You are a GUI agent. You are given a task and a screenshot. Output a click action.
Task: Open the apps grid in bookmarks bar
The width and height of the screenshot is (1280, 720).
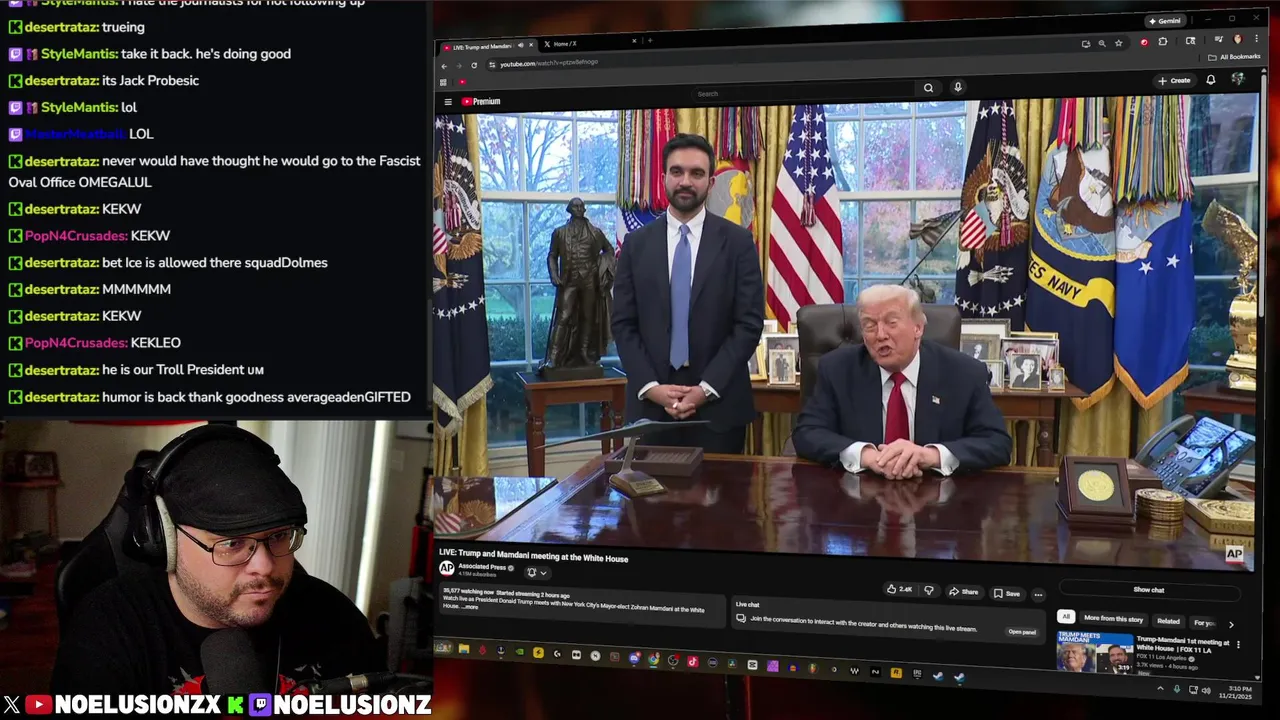pos(443,82)
